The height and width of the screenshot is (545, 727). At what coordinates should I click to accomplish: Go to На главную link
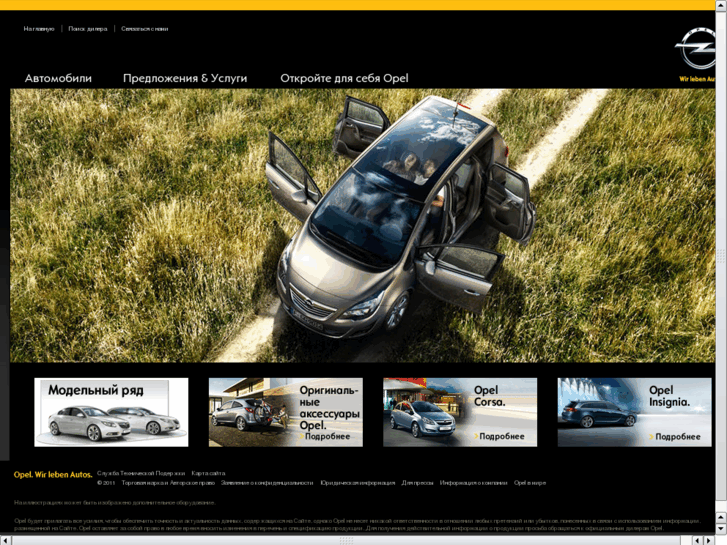[39, 29]
